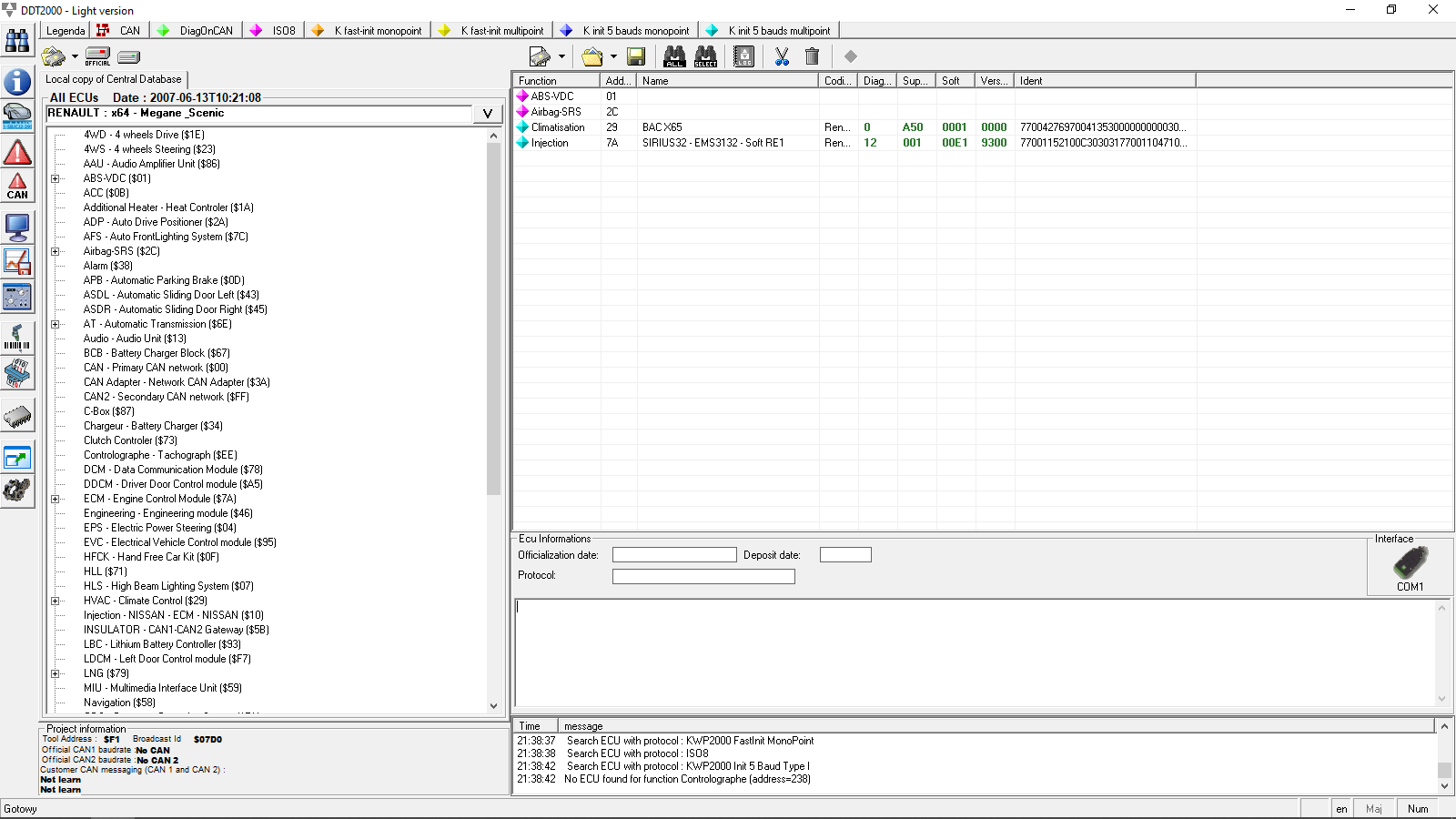Screen dimensions: 1456x819
Task: Open the barcode scanner icon
Action: [x=17, y=337]
